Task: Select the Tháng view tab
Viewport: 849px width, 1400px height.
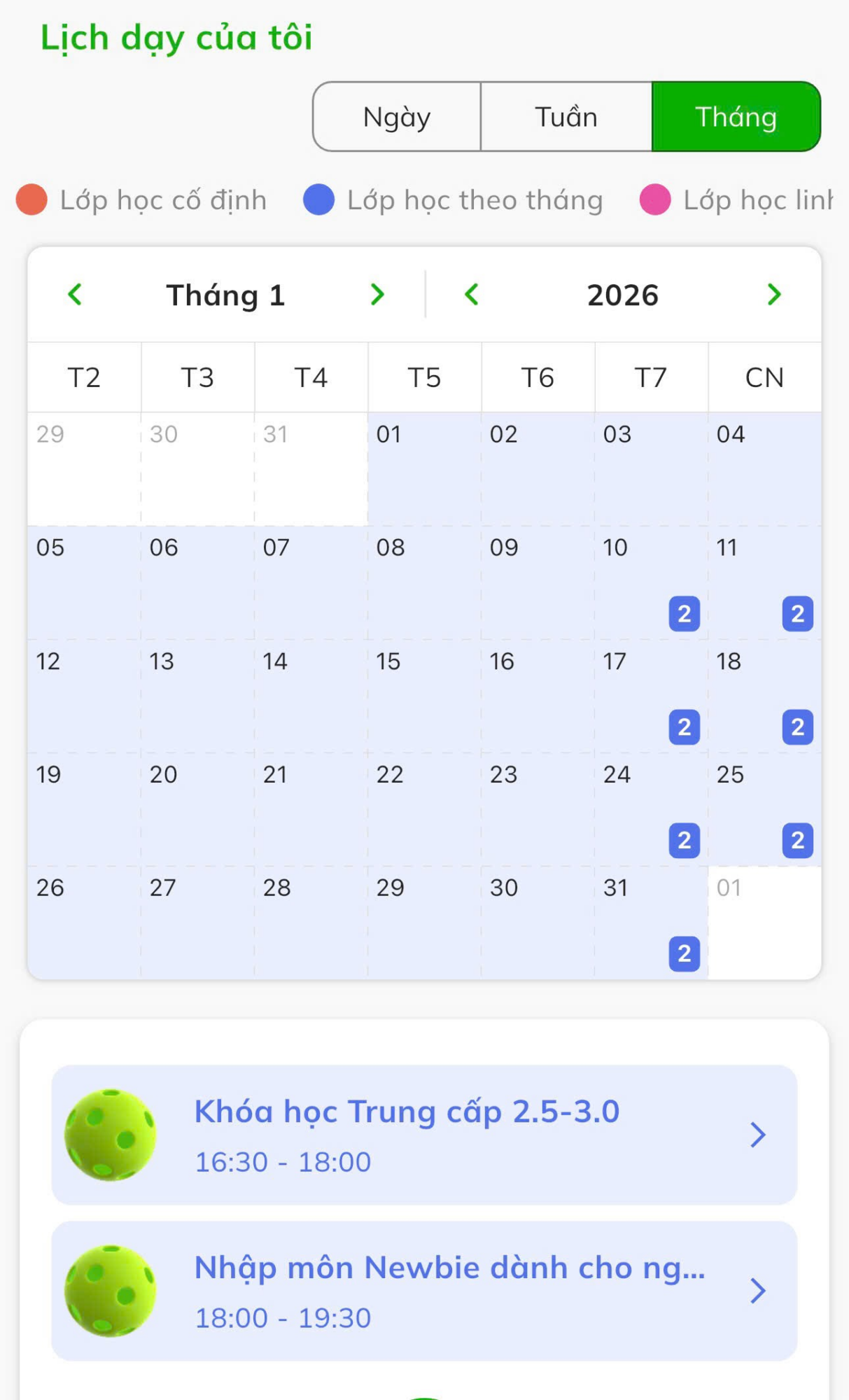Action: [736, 117]
